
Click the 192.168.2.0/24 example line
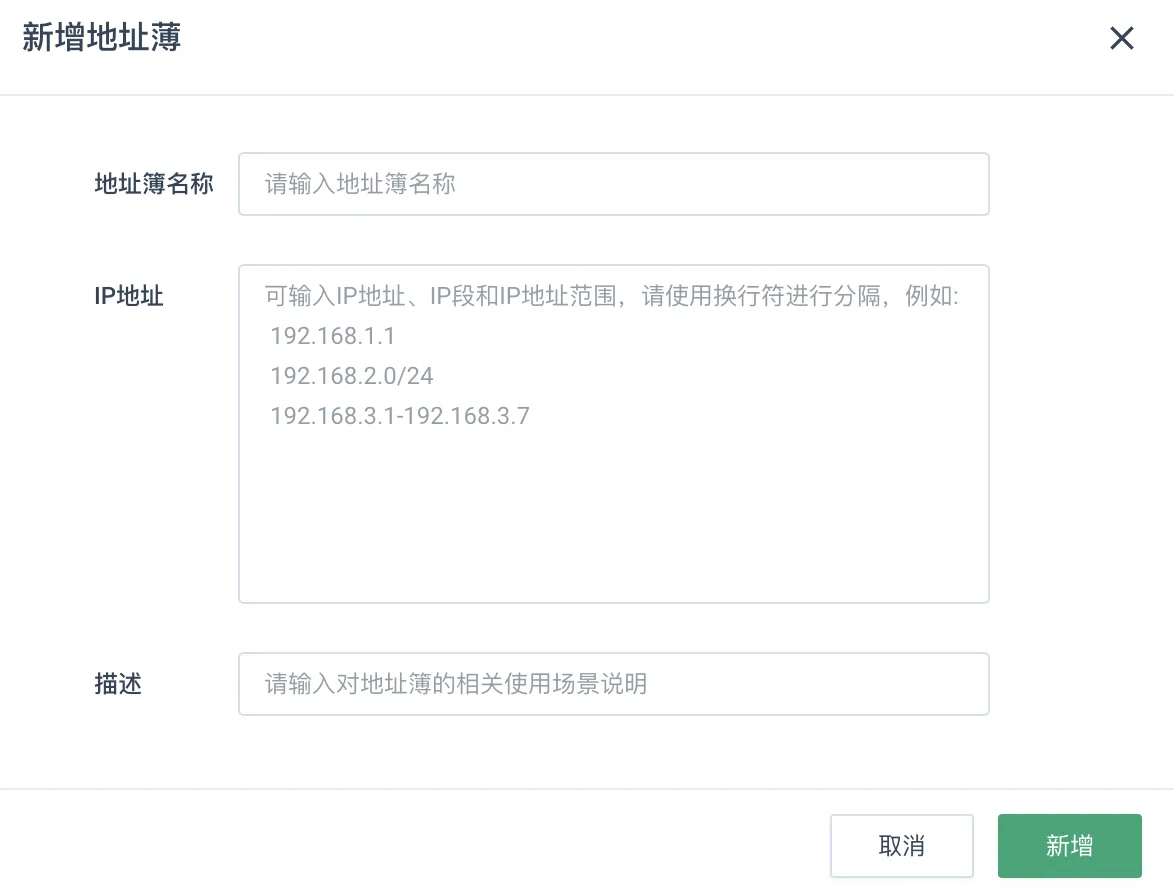[352, 376]
